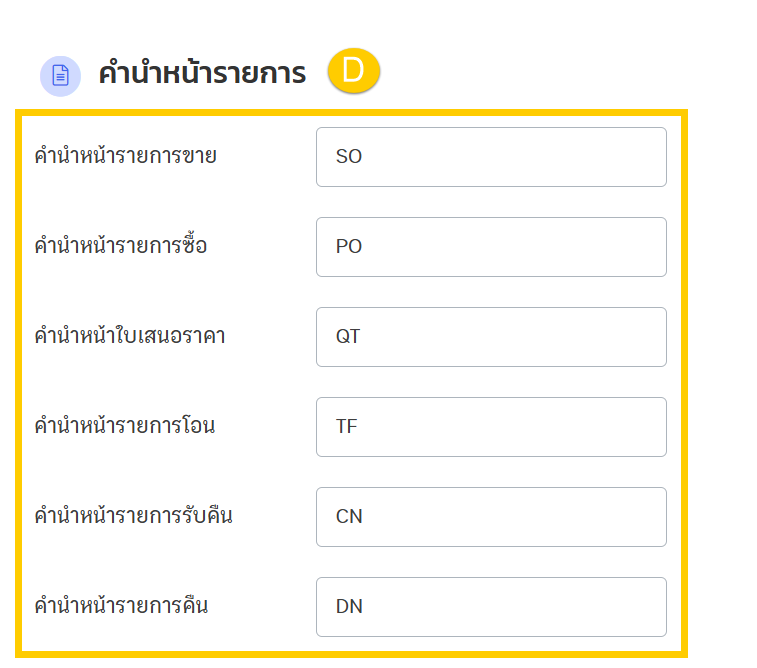Focus the คำนำหน้ารายการคืน input field
Viewport: 757px width, 668px height.
click(x=491, y=607)
